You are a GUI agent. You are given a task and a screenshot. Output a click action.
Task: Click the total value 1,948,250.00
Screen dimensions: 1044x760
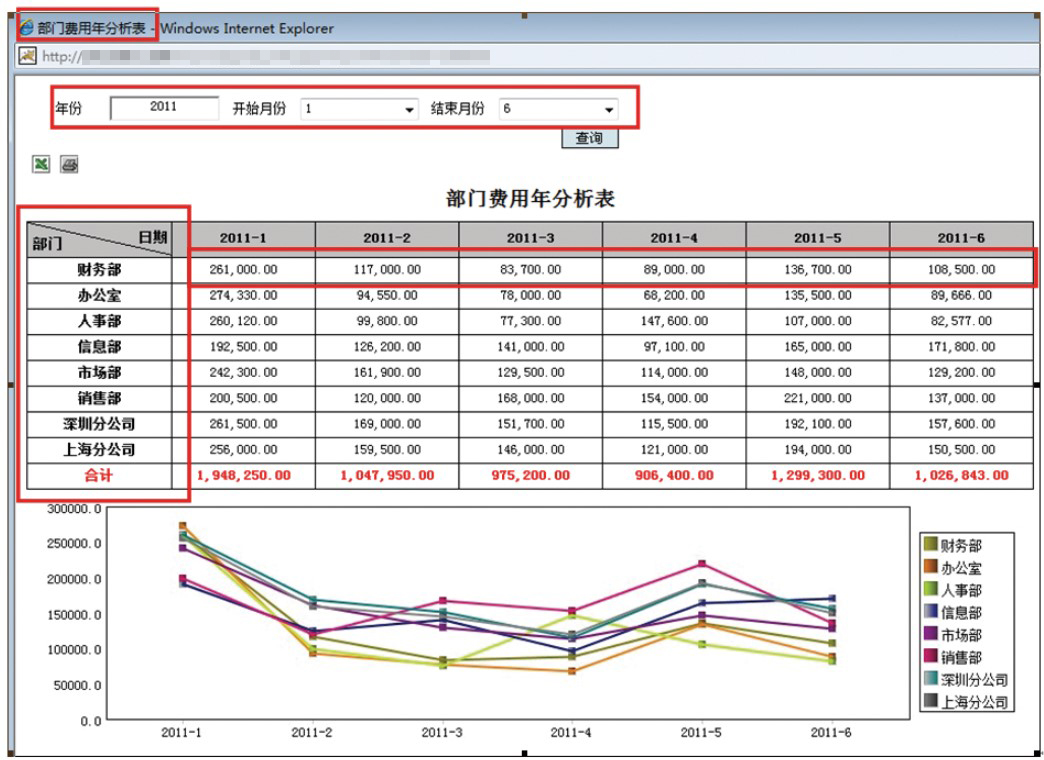(244, 475)
